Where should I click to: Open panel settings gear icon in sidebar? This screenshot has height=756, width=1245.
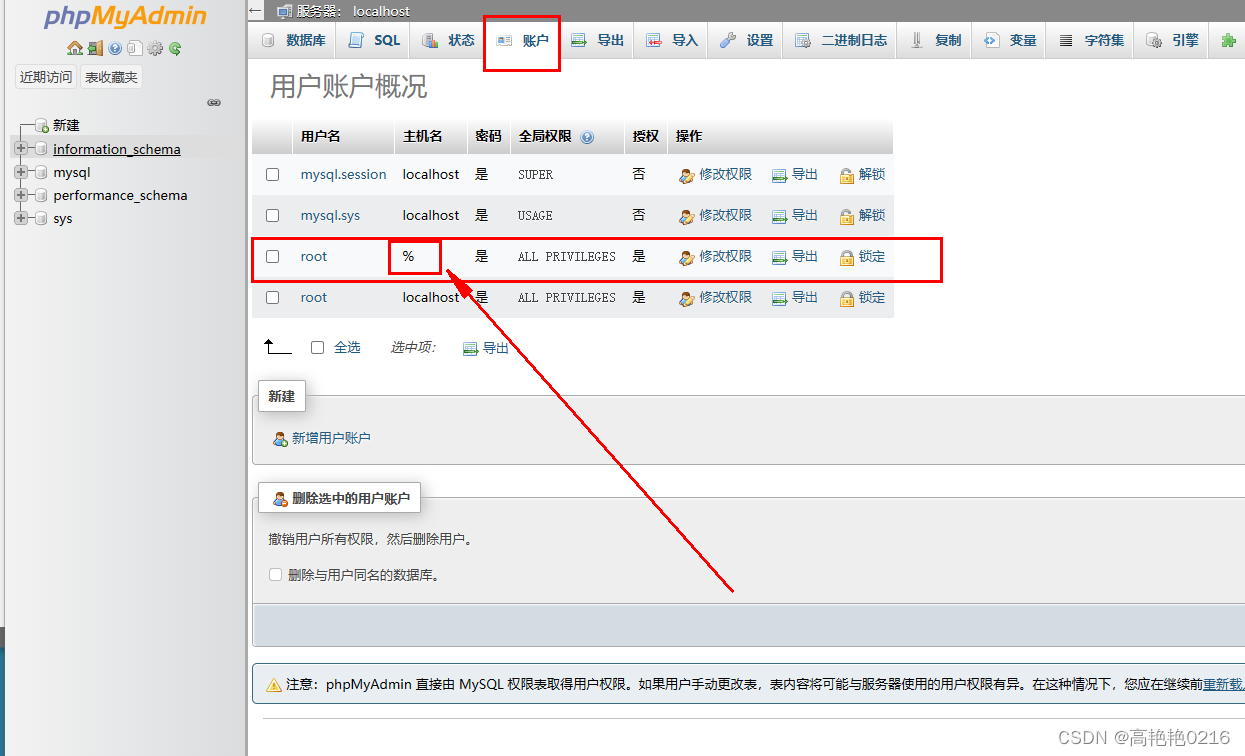coord(155,47)
